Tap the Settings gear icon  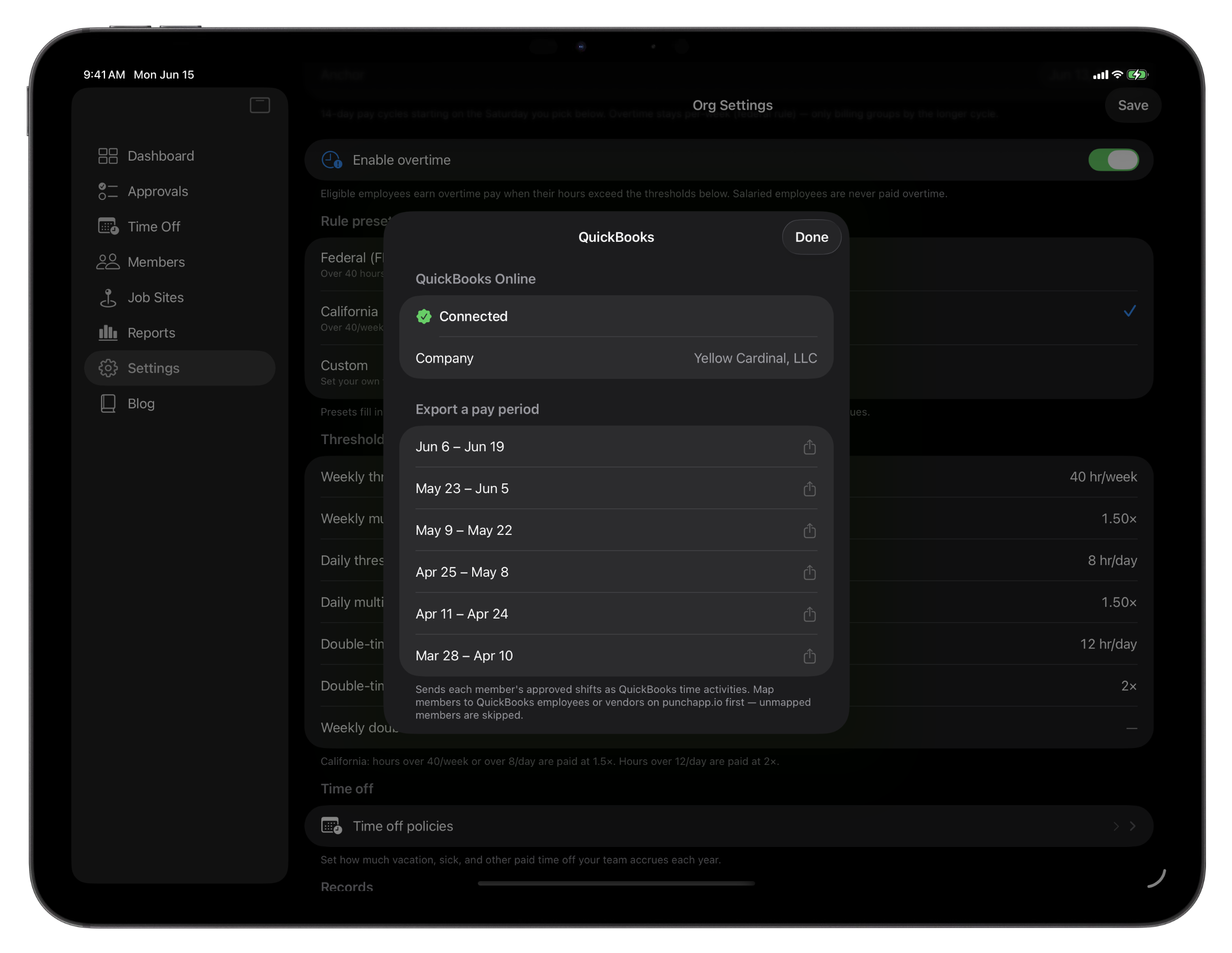[x=108, y=368]
